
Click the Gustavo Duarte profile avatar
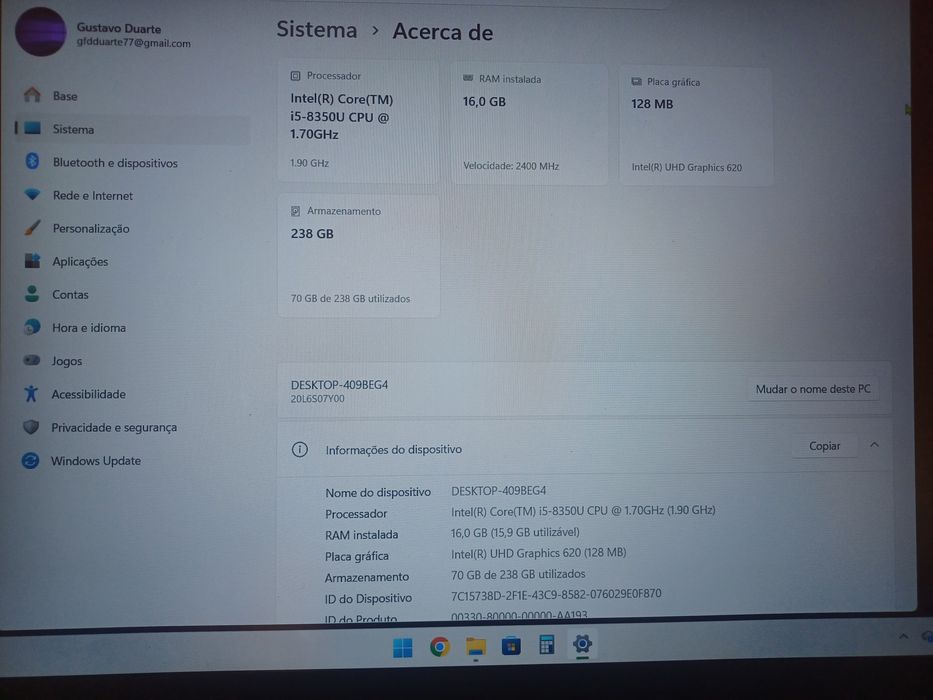click(40, 32)
